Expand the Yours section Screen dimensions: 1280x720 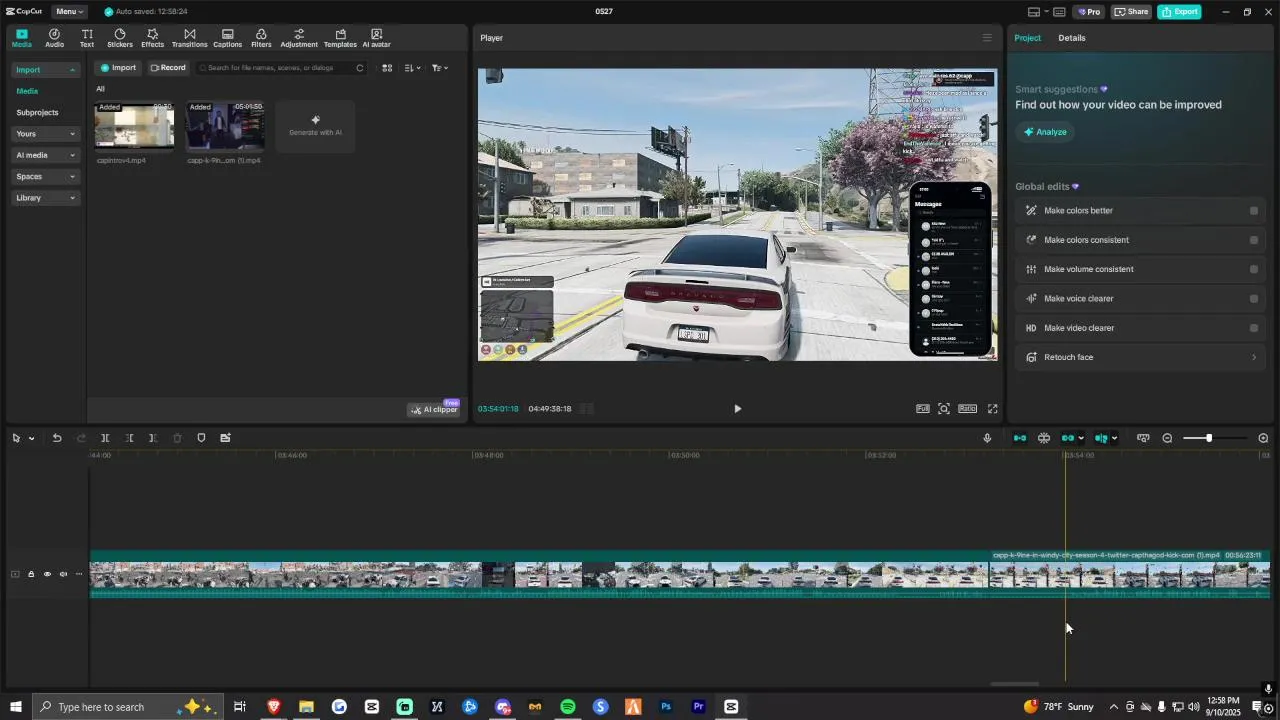[x=72, y=134]
